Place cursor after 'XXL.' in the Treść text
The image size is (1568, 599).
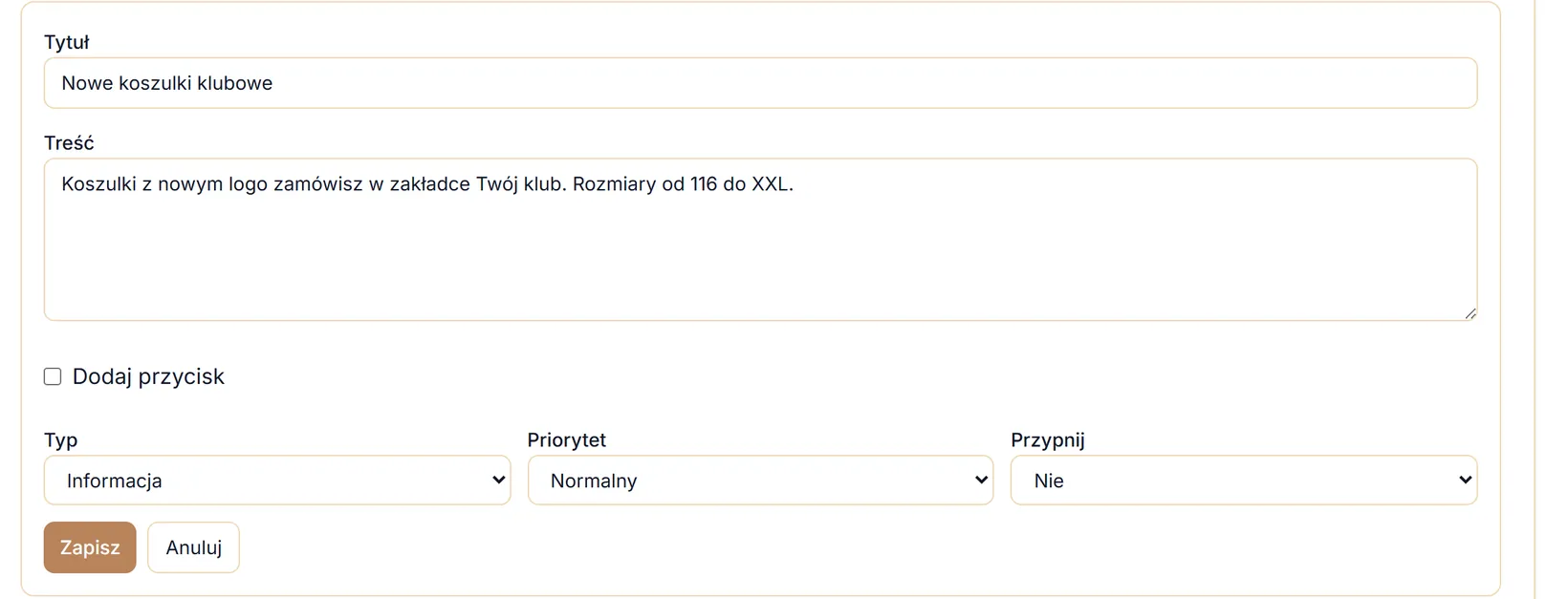coord(795,184)
